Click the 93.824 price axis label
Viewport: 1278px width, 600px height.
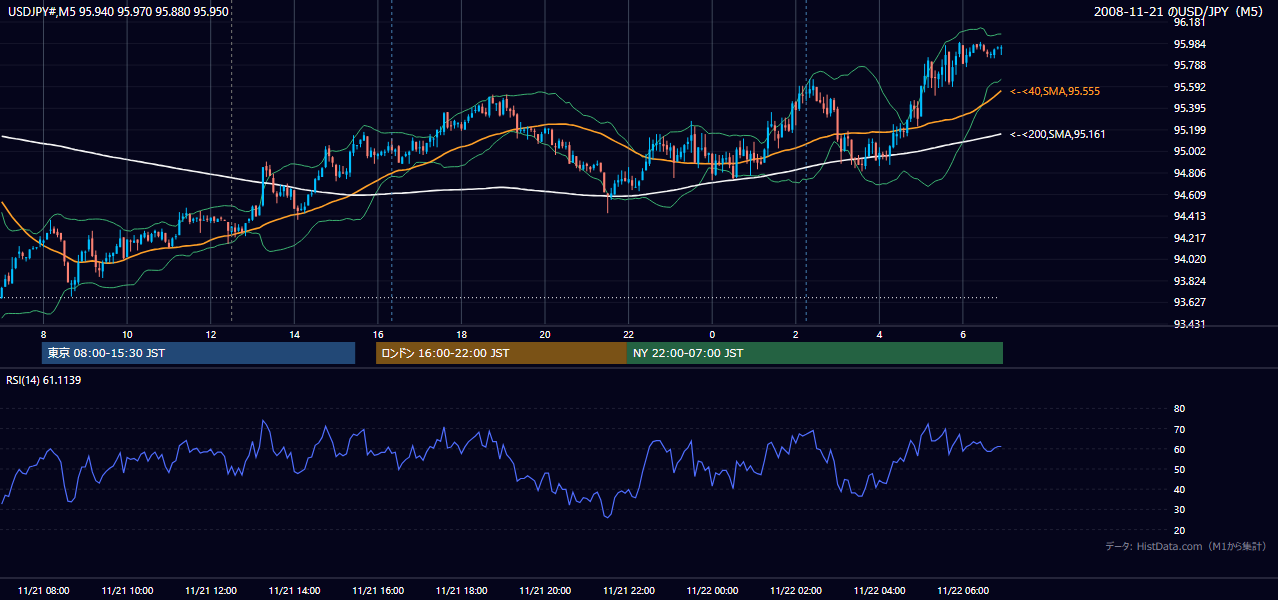pyautogui.click(x=1189, y=281)
